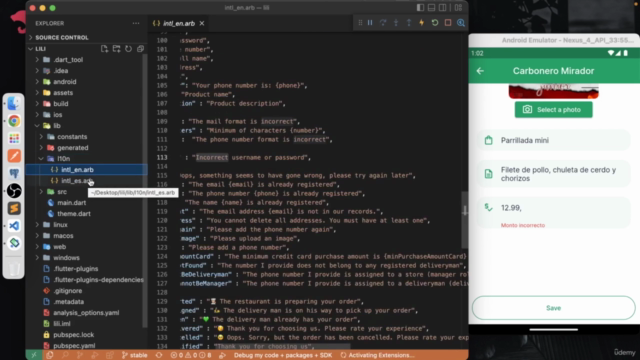
Task: Click the debug toolbar drag handle
Action: click(360, 23)
